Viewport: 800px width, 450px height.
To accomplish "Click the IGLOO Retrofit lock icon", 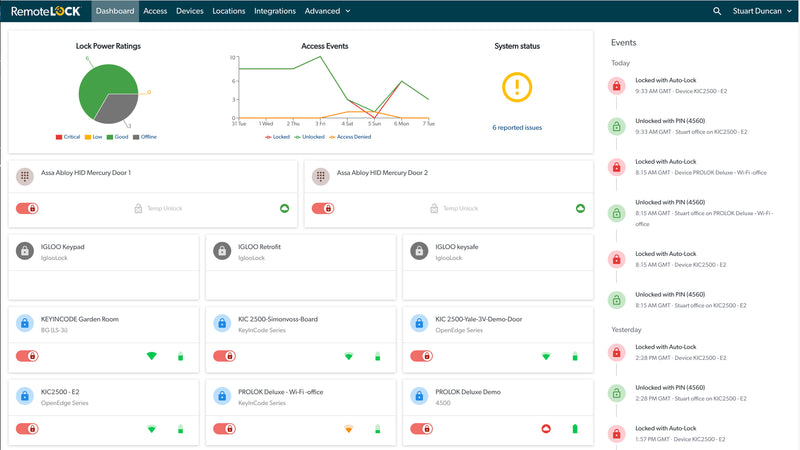I will click(x=222, y=251).
